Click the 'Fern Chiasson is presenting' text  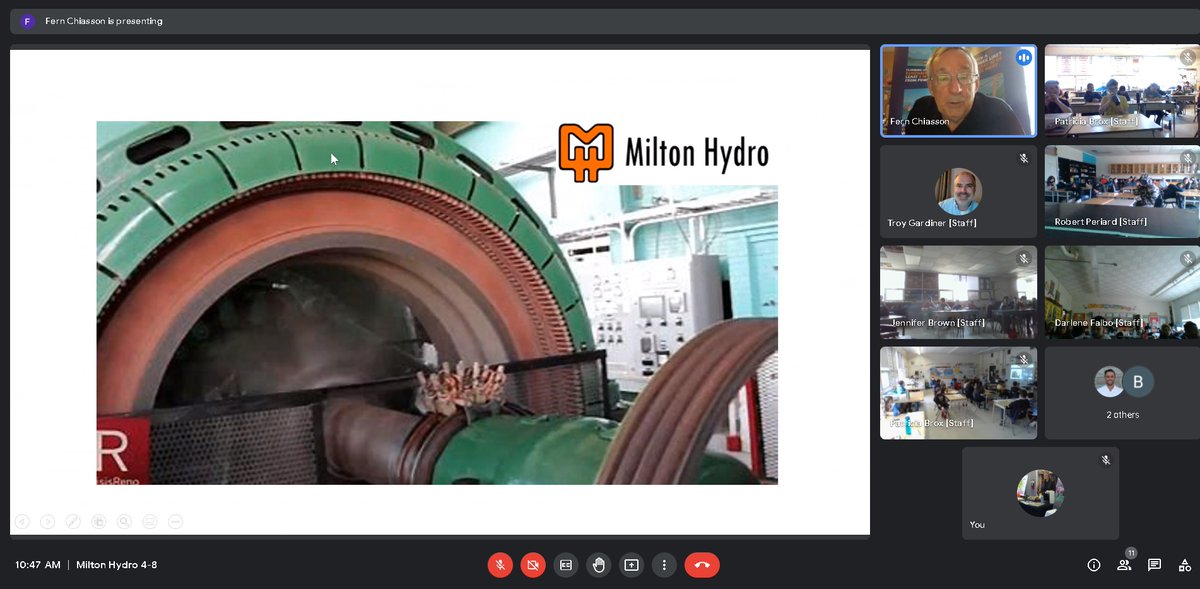104,21
